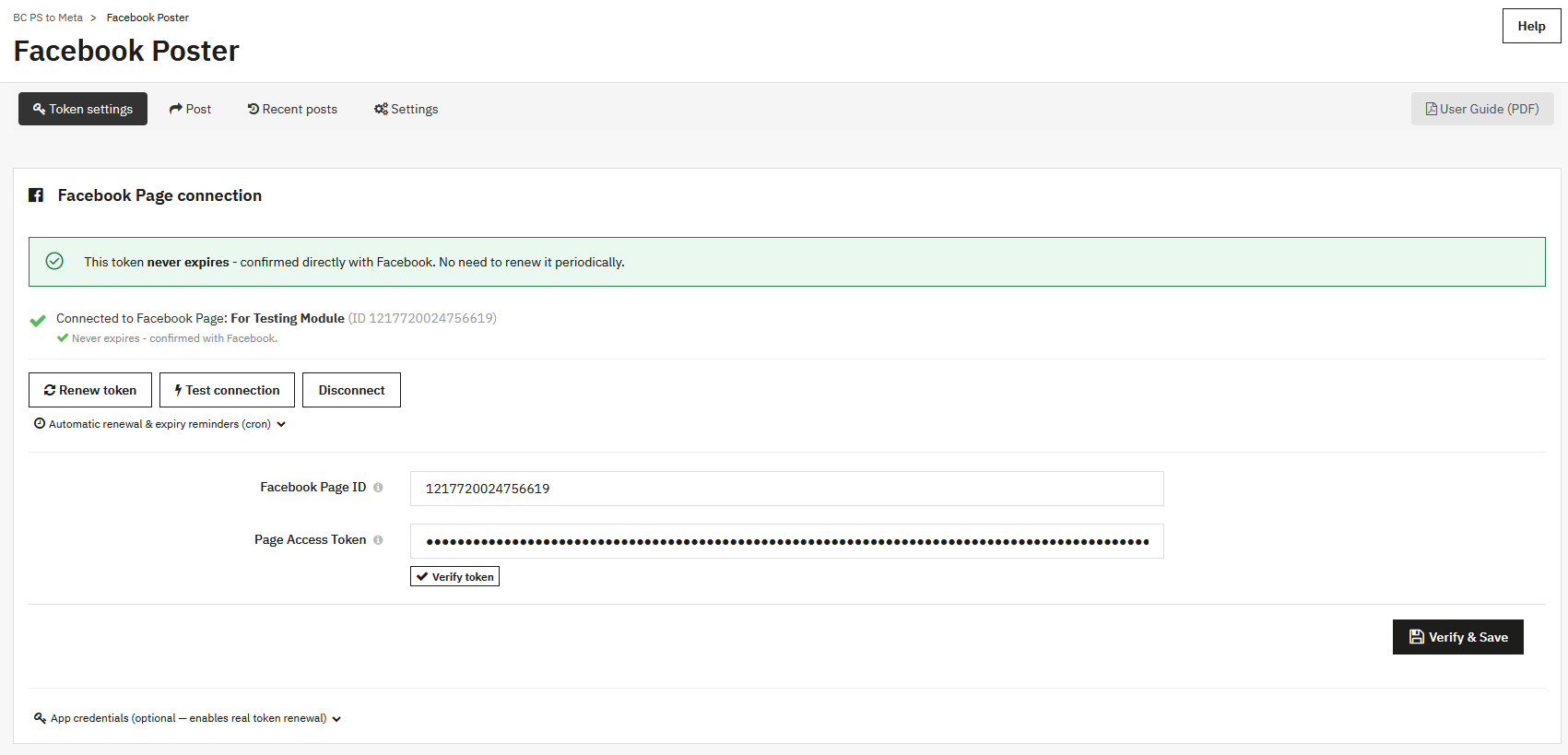Click the Facebook logo icon in section header
The image size is (1568, 755).
pos(36,195)
